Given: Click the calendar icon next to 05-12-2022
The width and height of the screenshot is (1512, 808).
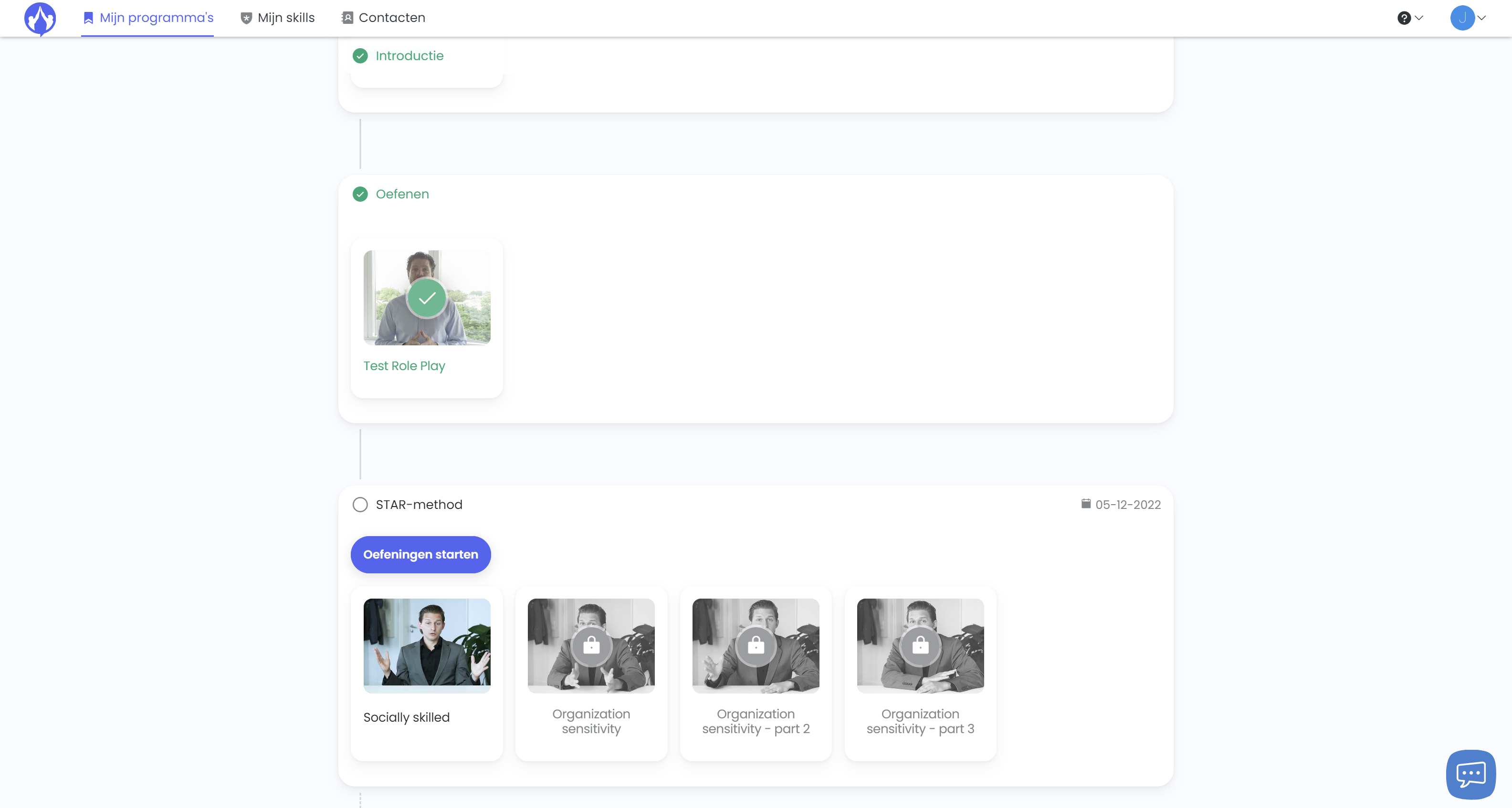Looking at the screenshot, I should [x=1086, y=504].
